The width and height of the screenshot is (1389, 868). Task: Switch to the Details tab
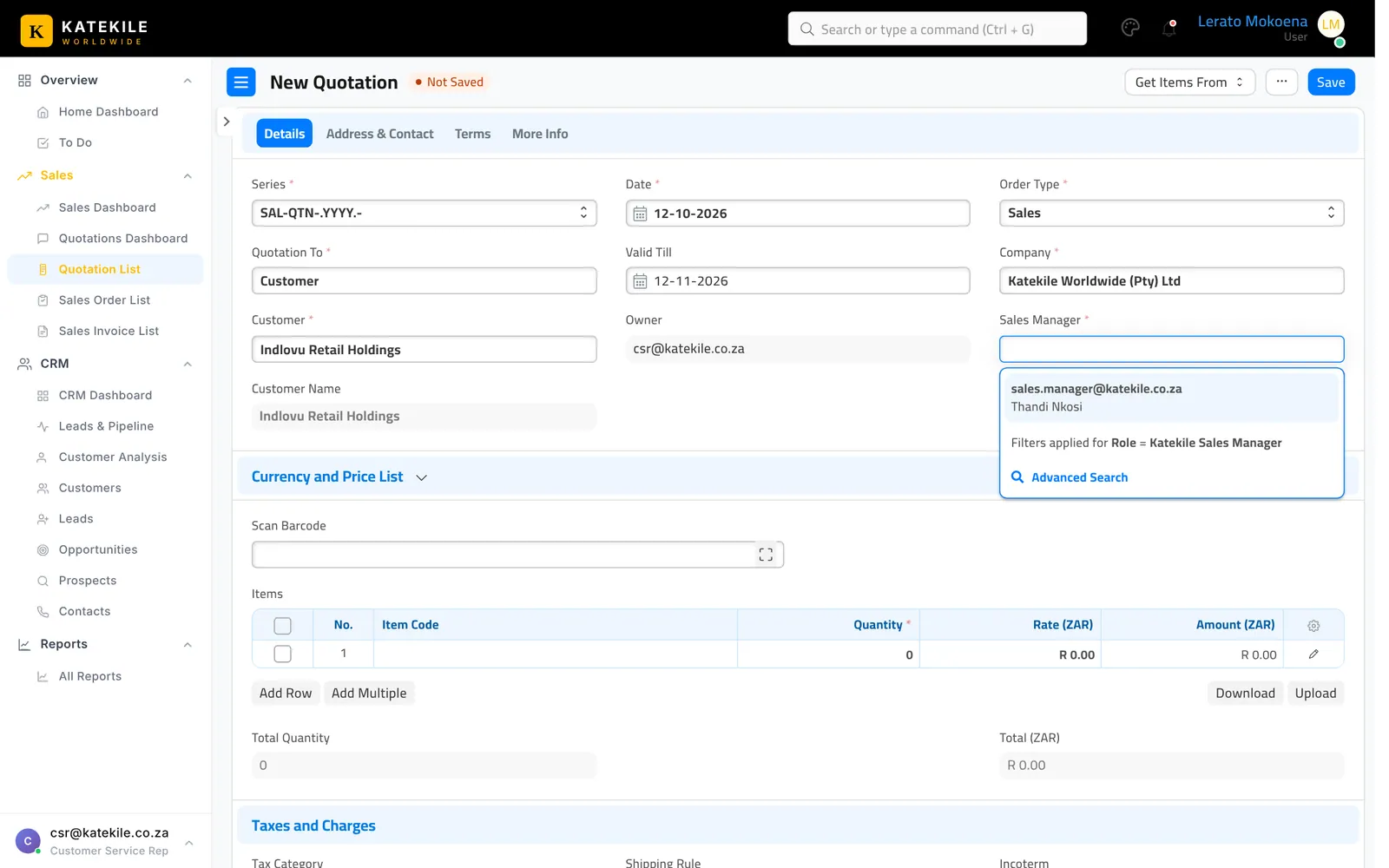click(x=284, y=134)
